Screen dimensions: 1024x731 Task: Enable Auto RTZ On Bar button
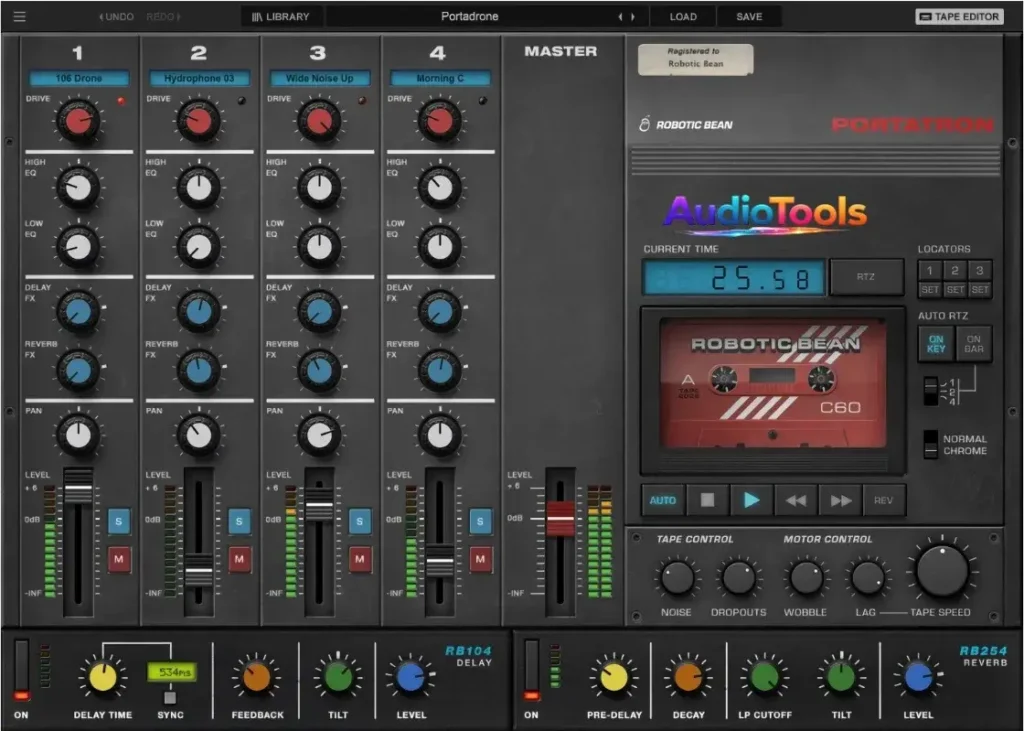point(973,344)
